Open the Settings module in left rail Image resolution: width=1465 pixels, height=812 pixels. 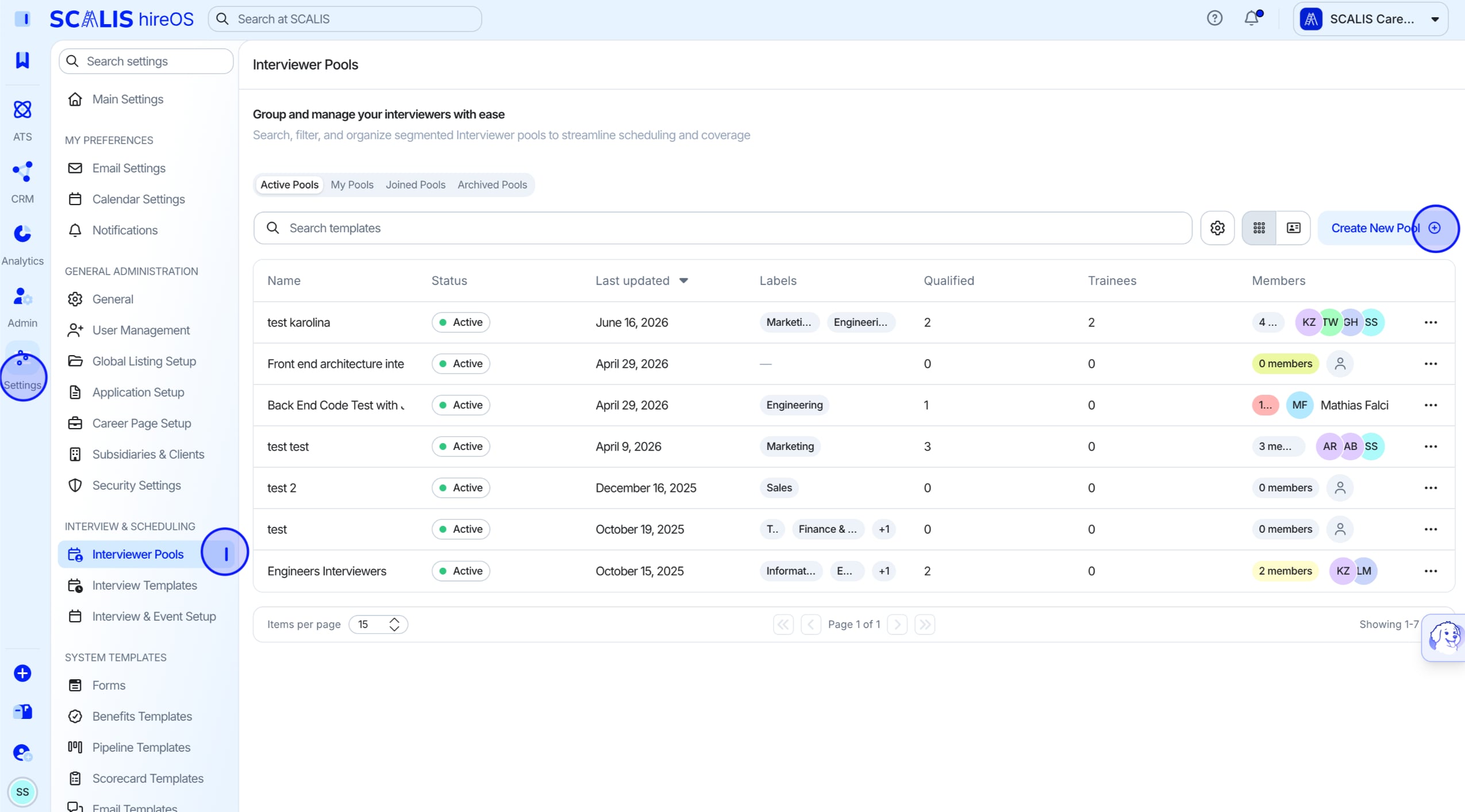point(22,369)
